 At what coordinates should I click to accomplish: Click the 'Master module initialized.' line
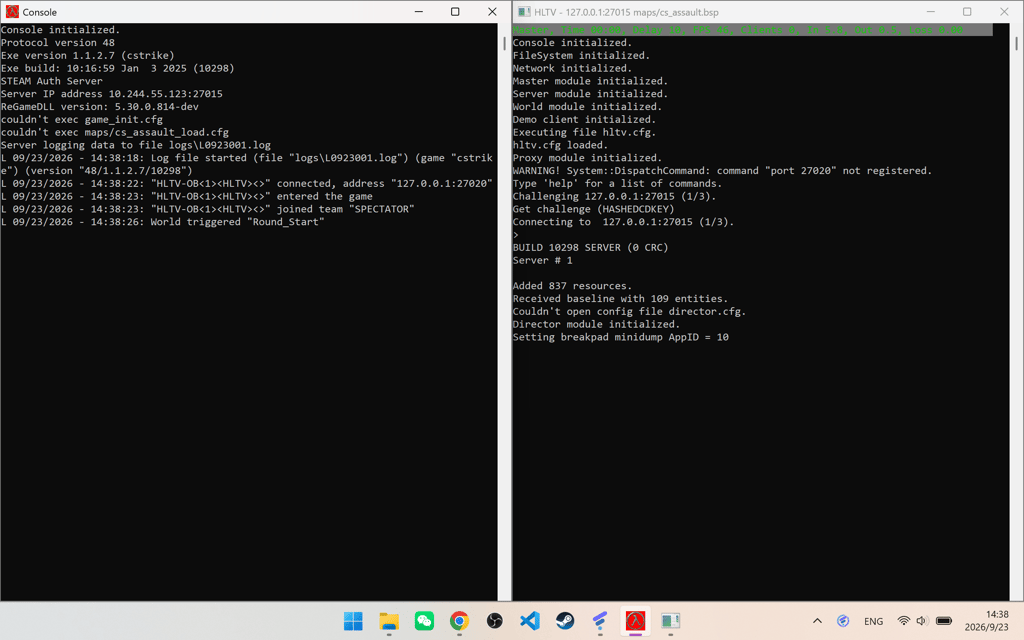[x=590, y=81]
